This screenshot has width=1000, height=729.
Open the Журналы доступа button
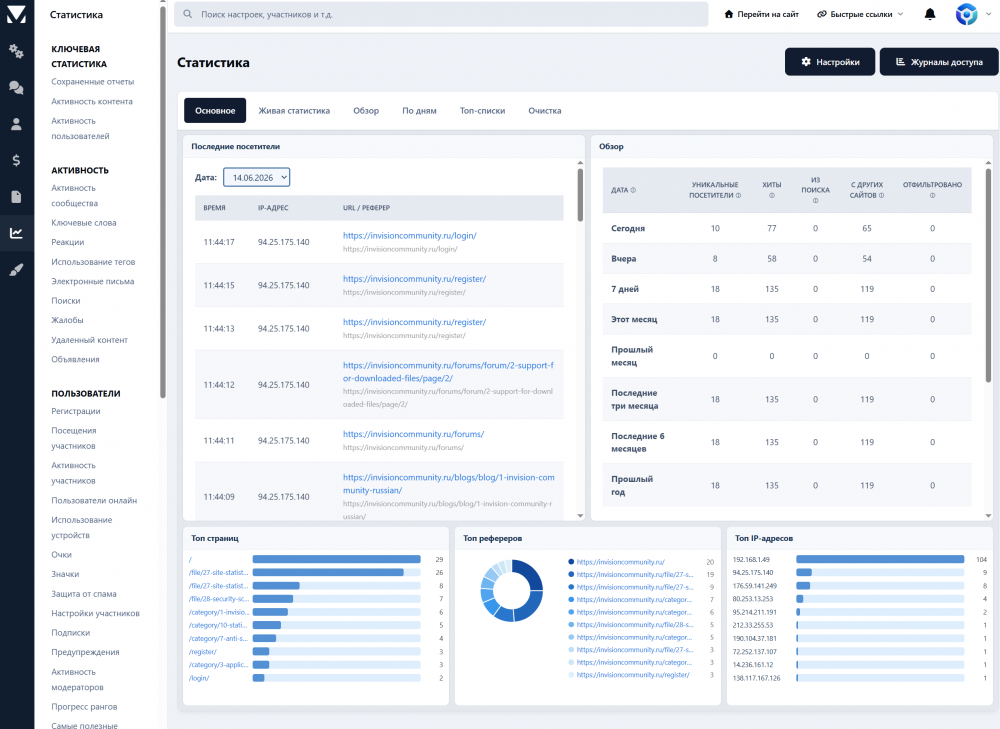(x=939, y=62)
